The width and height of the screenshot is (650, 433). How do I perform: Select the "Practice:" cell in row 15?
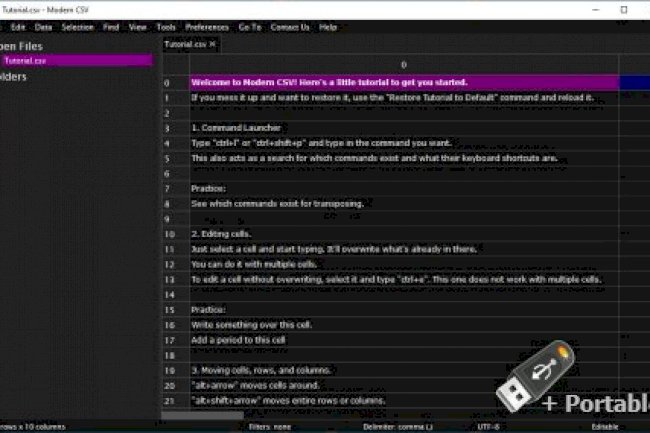coord(404,310)
